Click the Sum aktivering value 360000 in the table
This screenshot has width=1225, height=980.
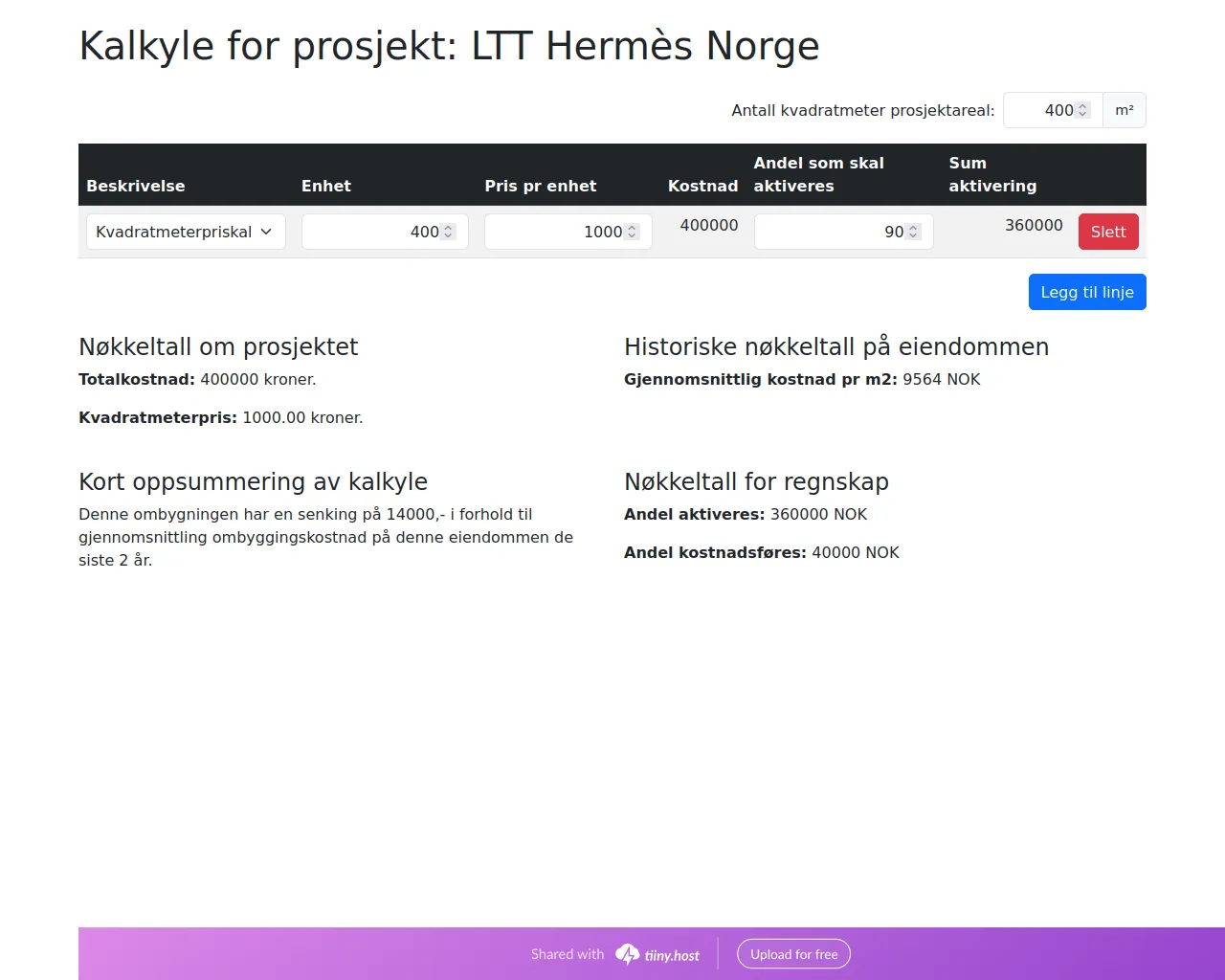(x=1034, y=225)
